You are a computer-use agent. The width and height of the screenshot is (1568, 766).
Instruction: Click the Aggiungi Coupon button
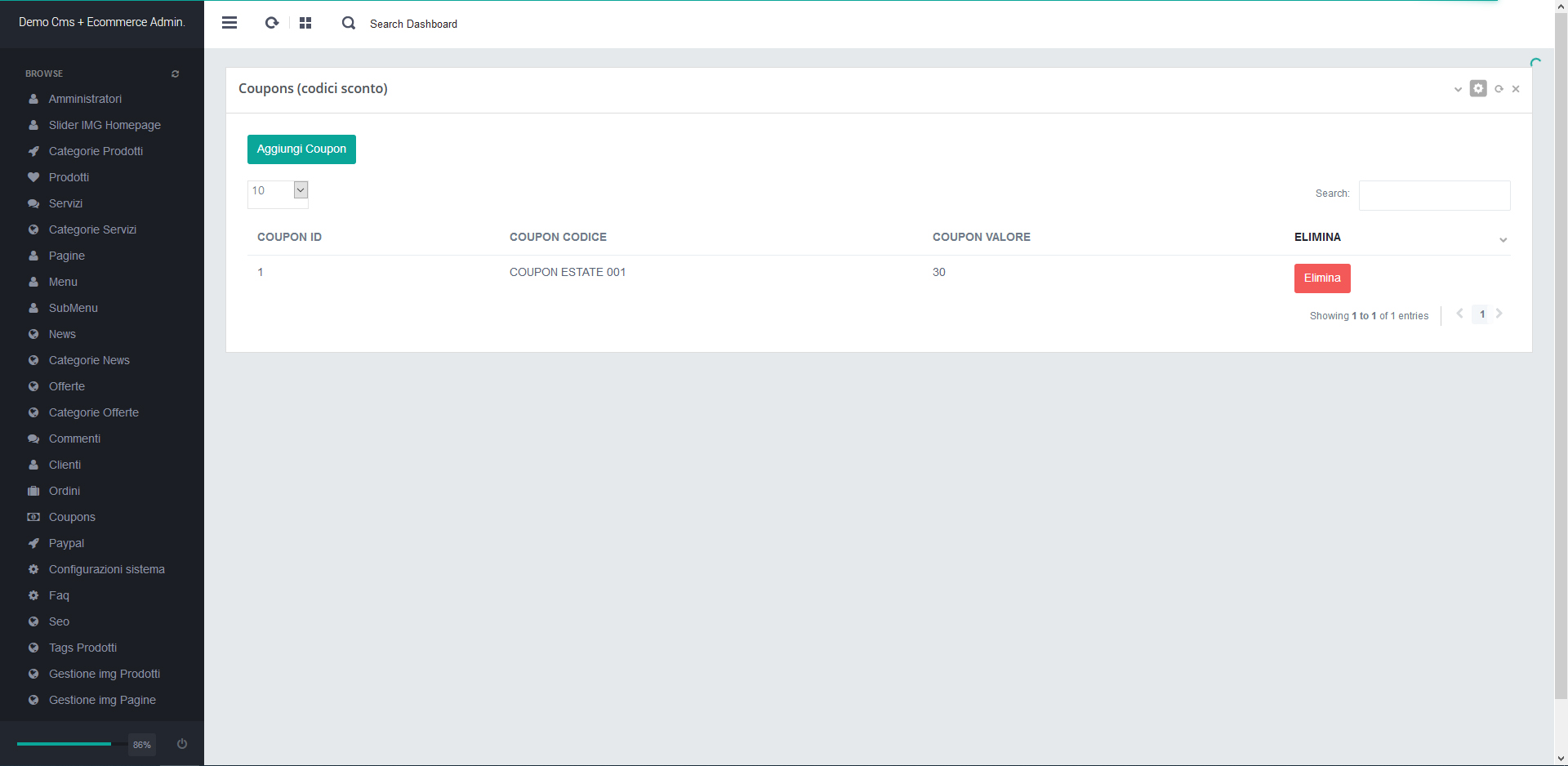tap(301, 149)
